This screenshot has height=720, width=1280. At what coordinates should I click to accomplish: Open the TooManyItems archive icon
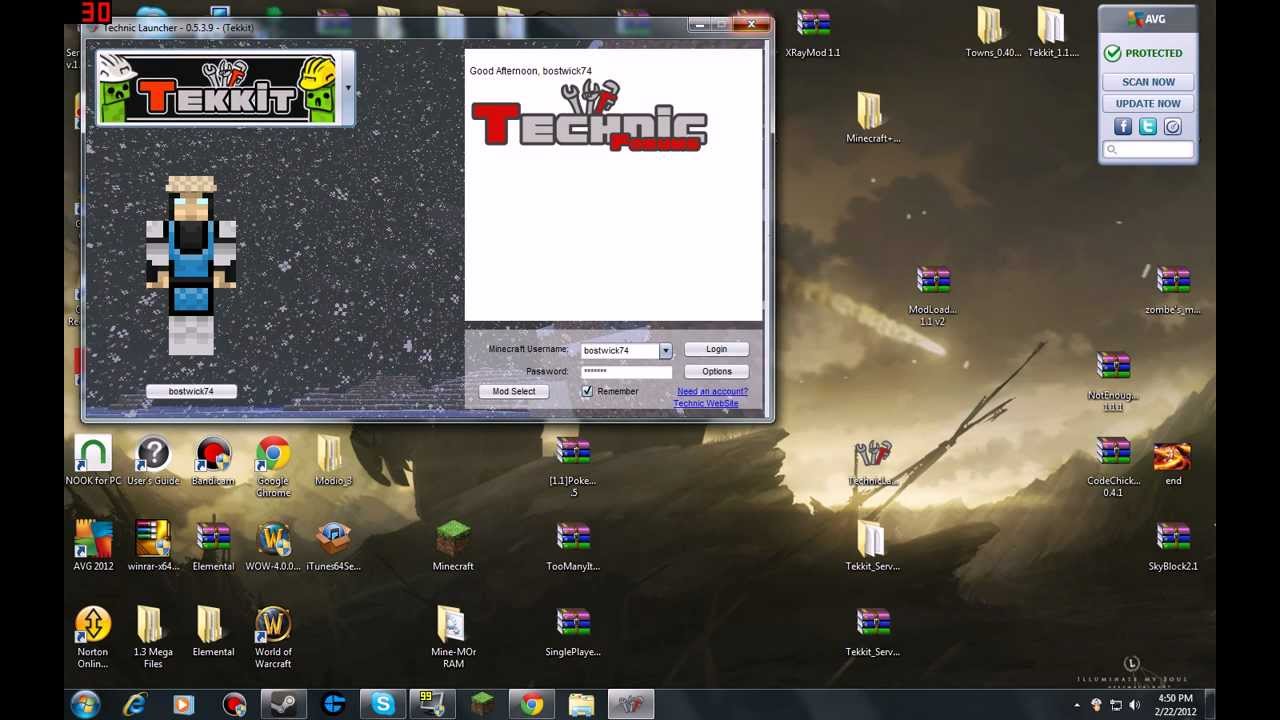tap(573, 540)
